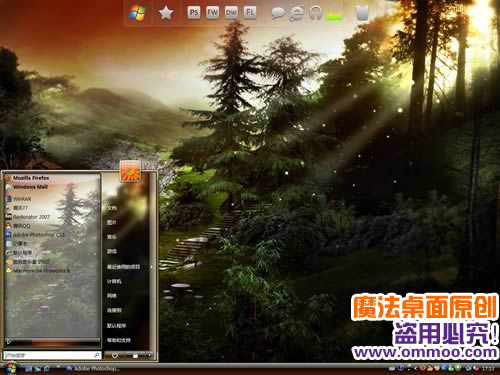Click the headphones icon in the dock

[315, 13]
